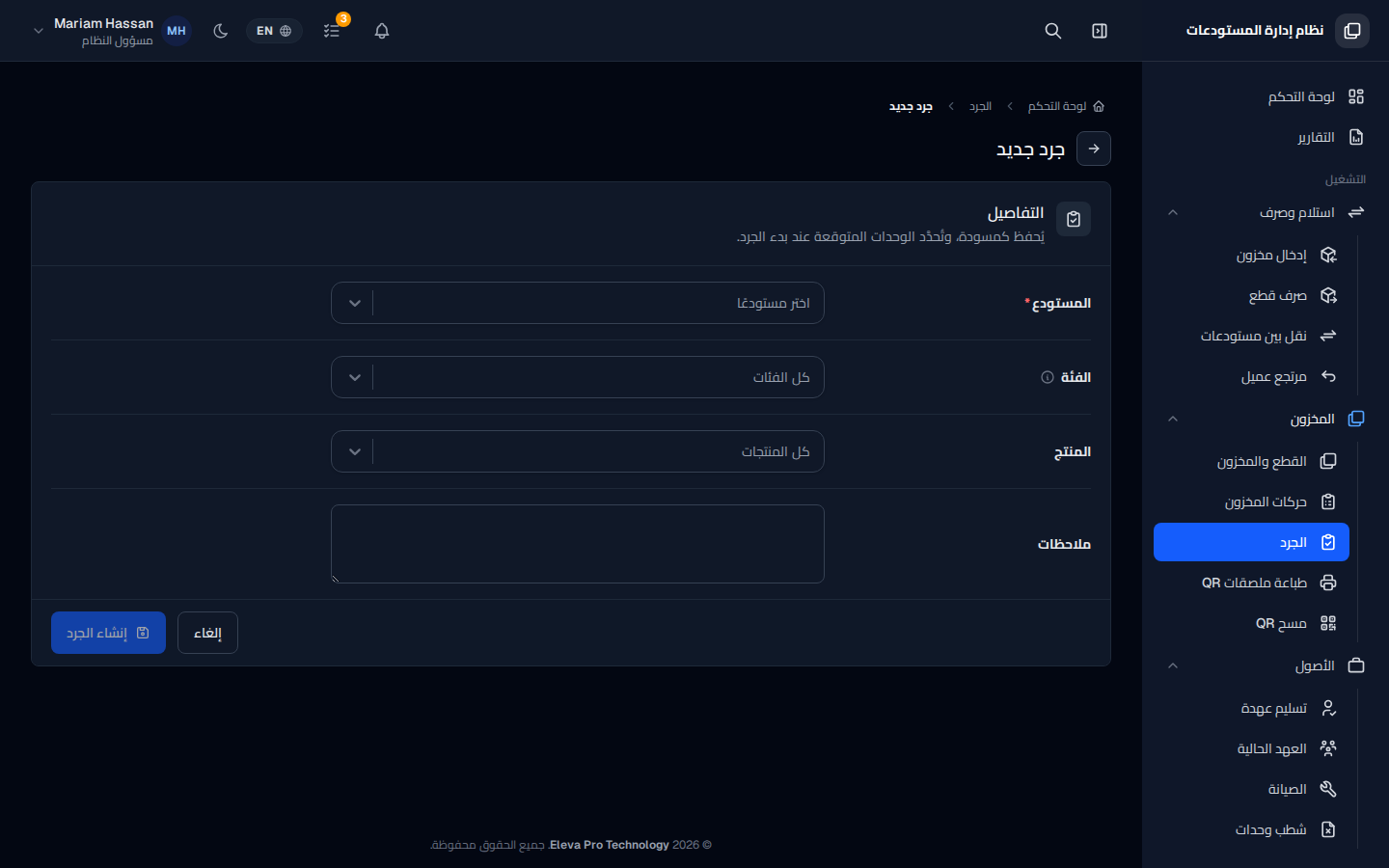This screenshot has height=868, width=1389.
Task: Open العهد الحالية sidebar item
Action: (1252, 748)
